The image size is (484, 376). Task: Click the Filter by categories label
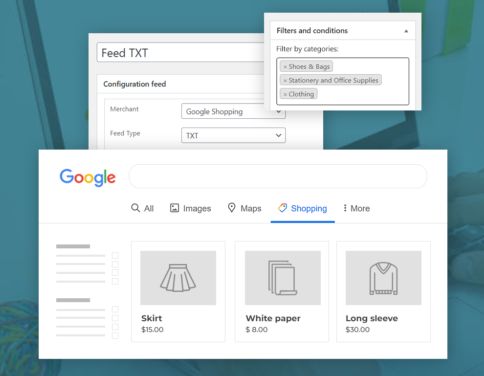click(x=307, y=49)
